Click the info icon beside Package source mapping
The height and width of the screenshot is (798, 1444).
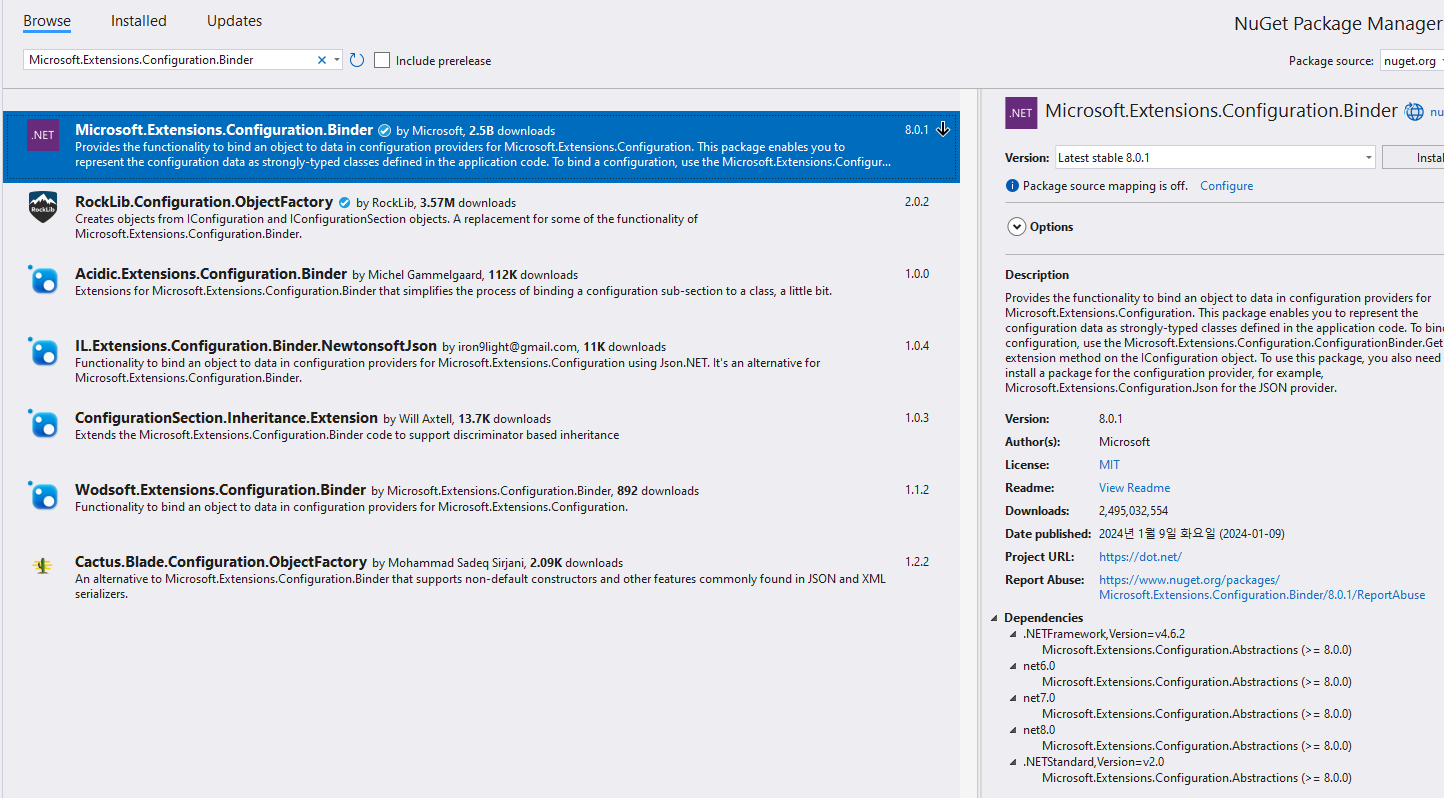[1012, 186]
